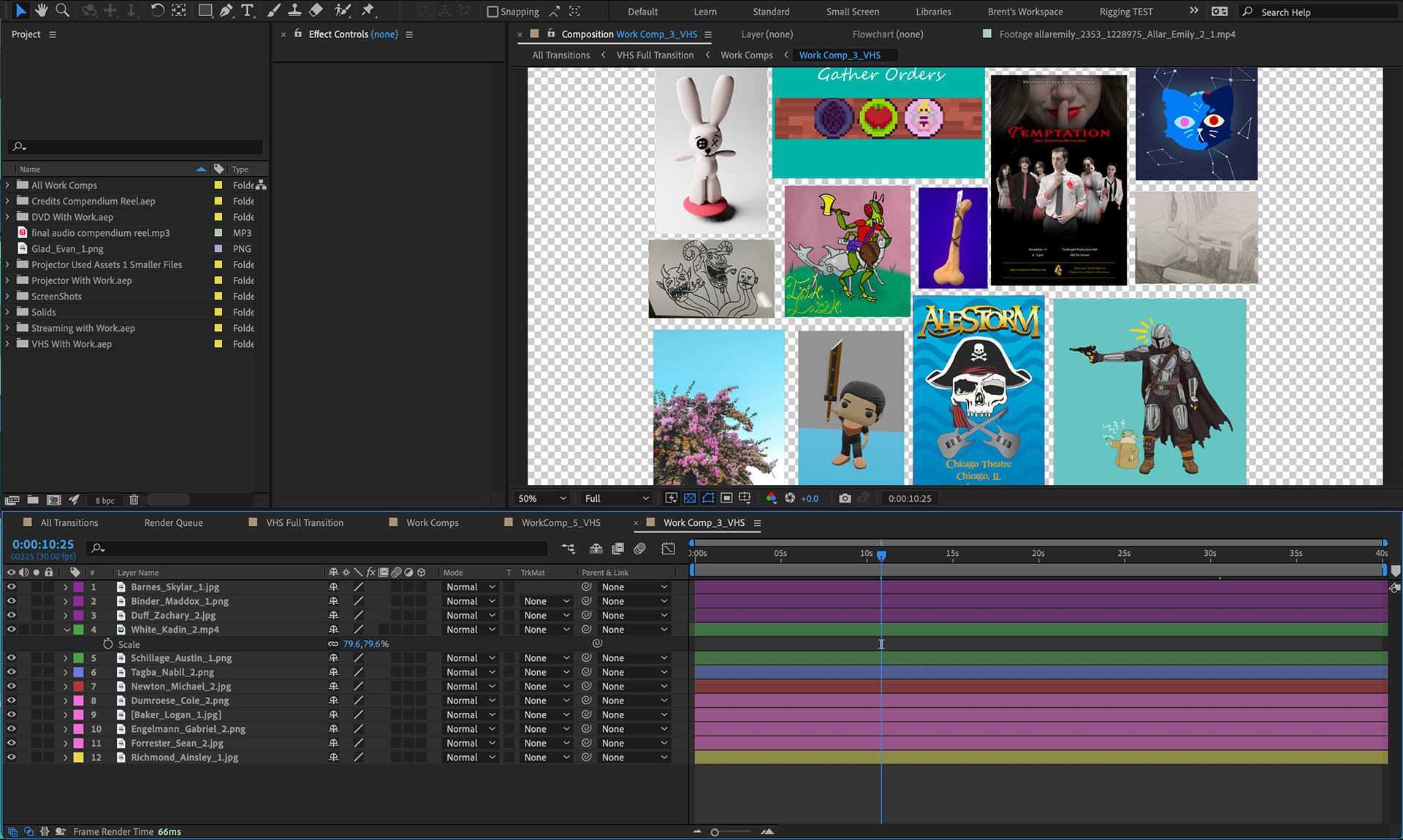1403x840 pixels.
Task: Open Composition Mini-Flowchart icon in timeline
Action: coord(568,549)
